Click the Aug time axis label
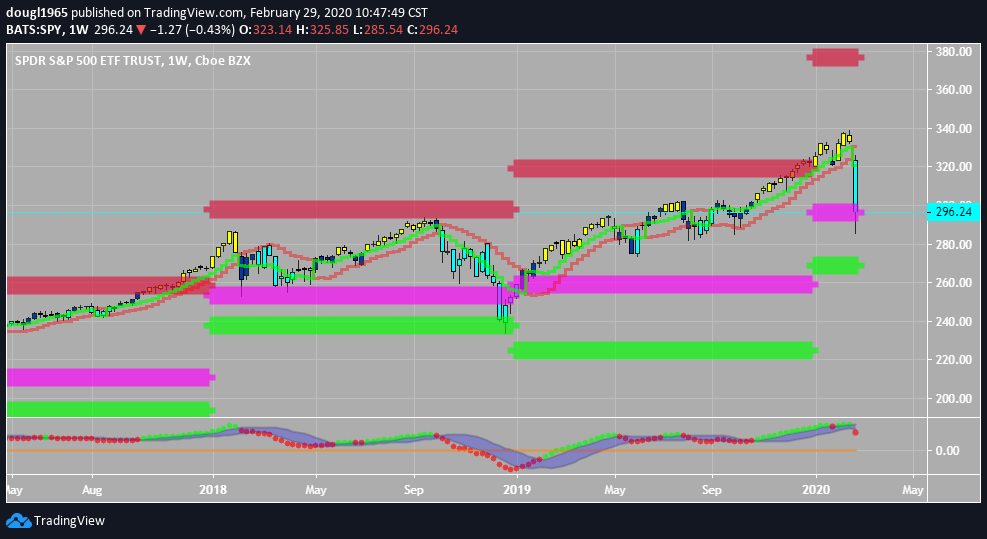Image resolution: width=987 pixels, height=539 pixels. pyautogui.click(x=92, y=490)
